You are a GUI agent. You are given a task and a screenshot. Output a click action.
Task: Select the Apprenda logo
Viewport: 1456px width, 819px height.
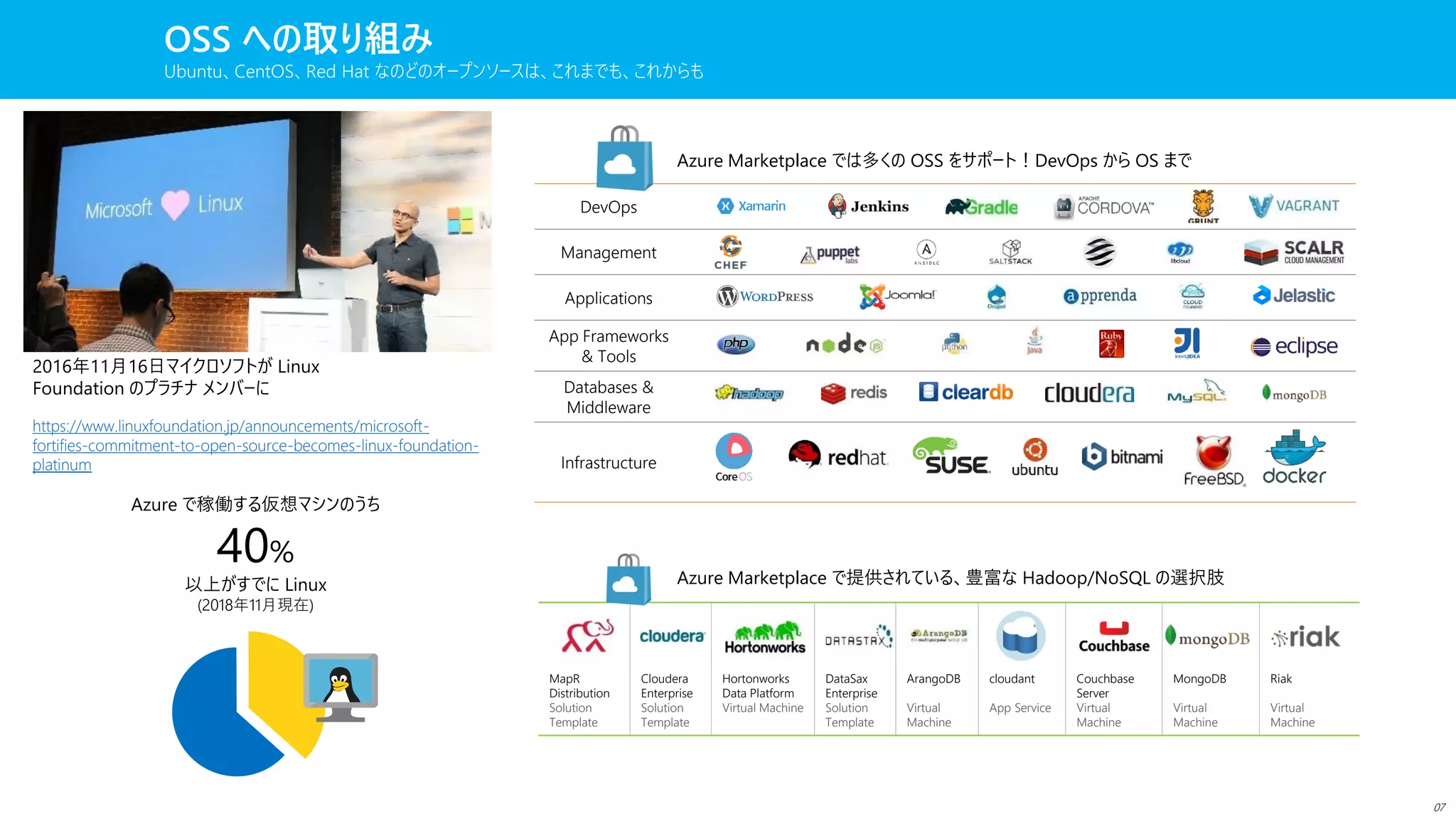1100,296
